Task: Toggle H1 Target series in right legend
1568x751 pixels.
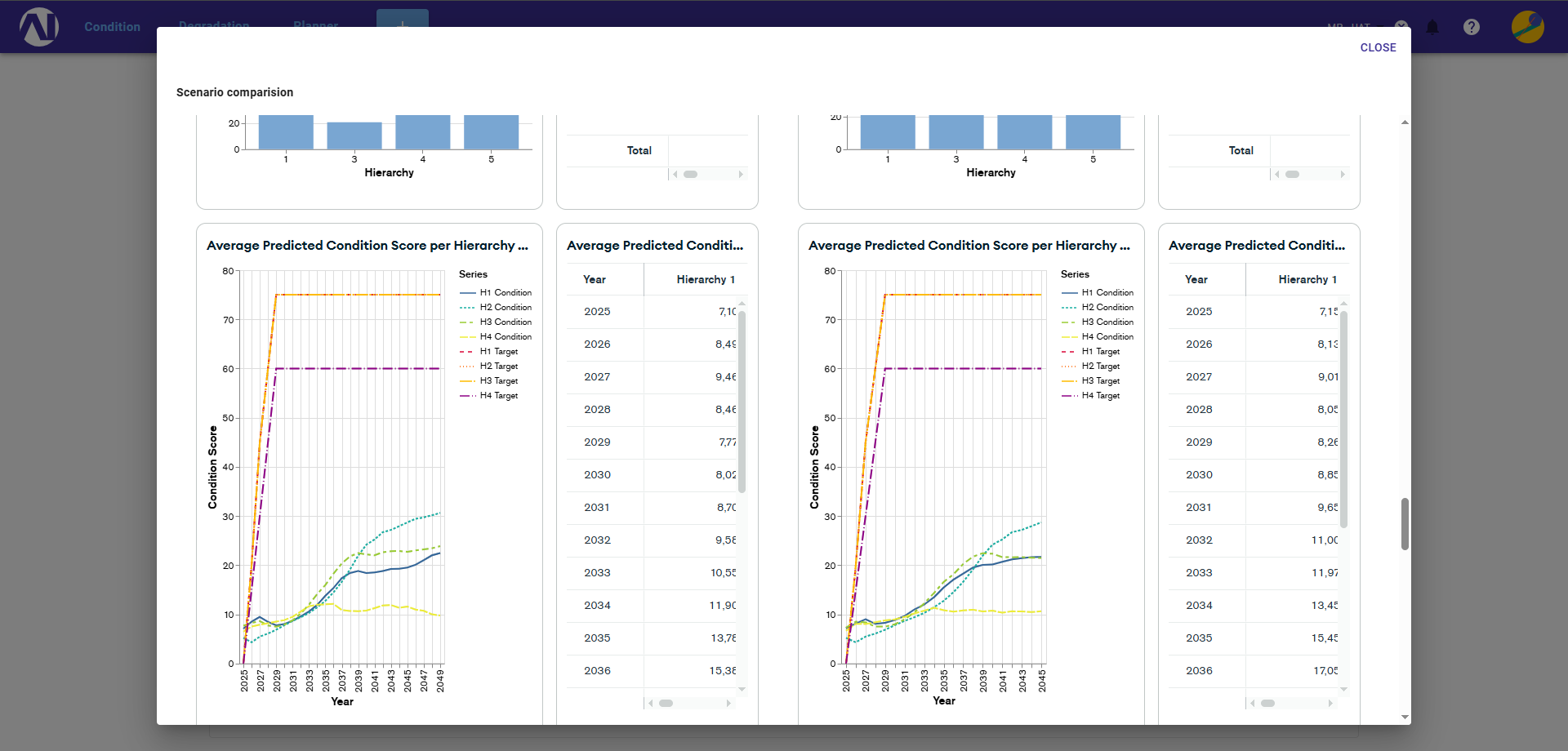Action: pos(1091,351)
